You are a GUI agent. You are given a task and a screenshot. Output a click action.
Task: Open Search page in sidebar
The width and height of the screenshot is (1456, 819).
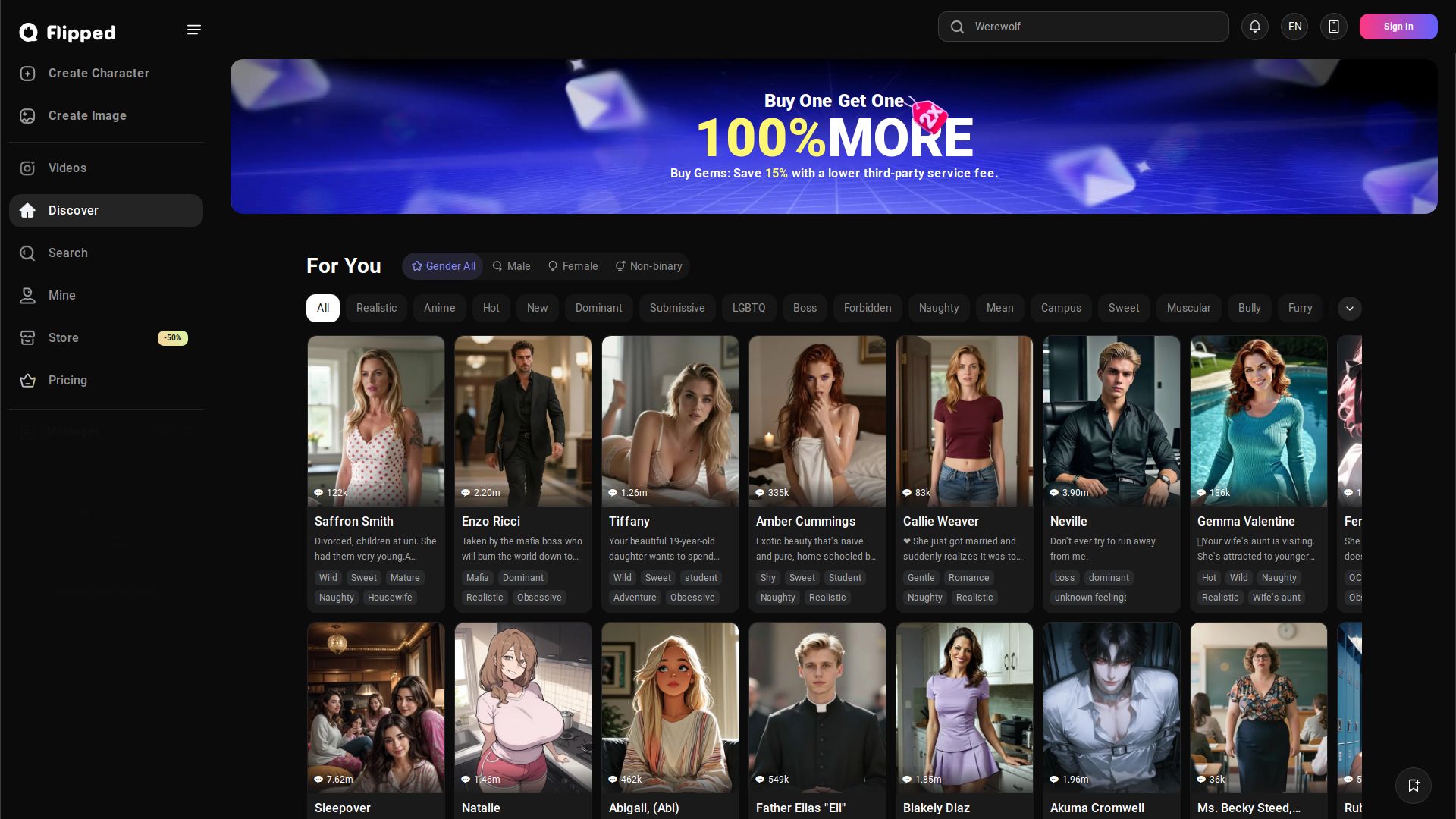tap(106, 253)
